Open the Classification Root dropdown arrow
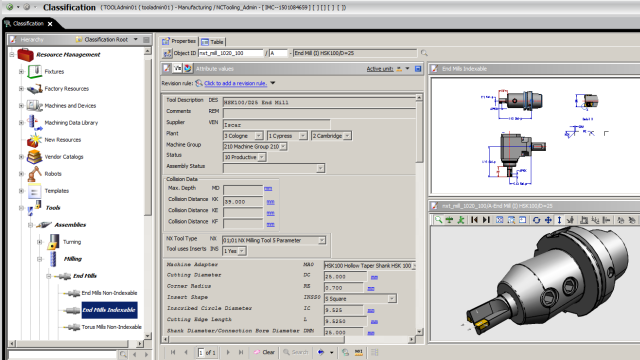The width and height of the screenshot is (640, 360). (136, 40)
